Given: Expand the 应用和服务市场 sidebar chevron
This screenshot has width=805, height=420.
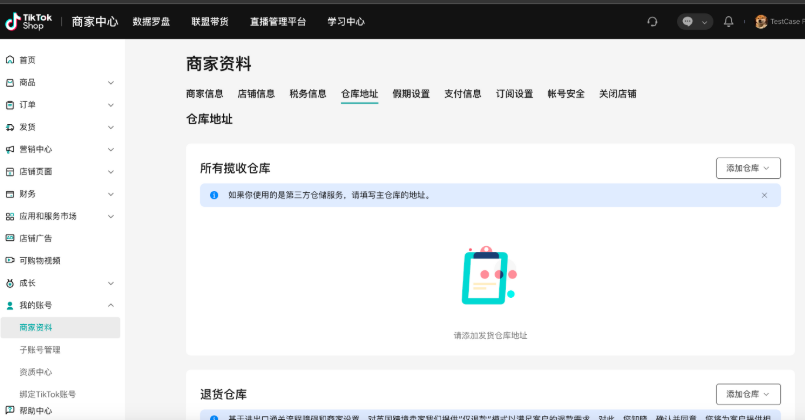Looking at the screenshot, I should pyautogui.click(x=111, y=216).
